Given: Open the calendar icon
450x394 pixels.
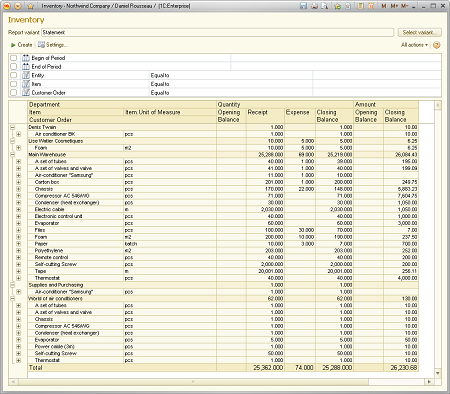Looking at the screenshot, I should point(371,6).
